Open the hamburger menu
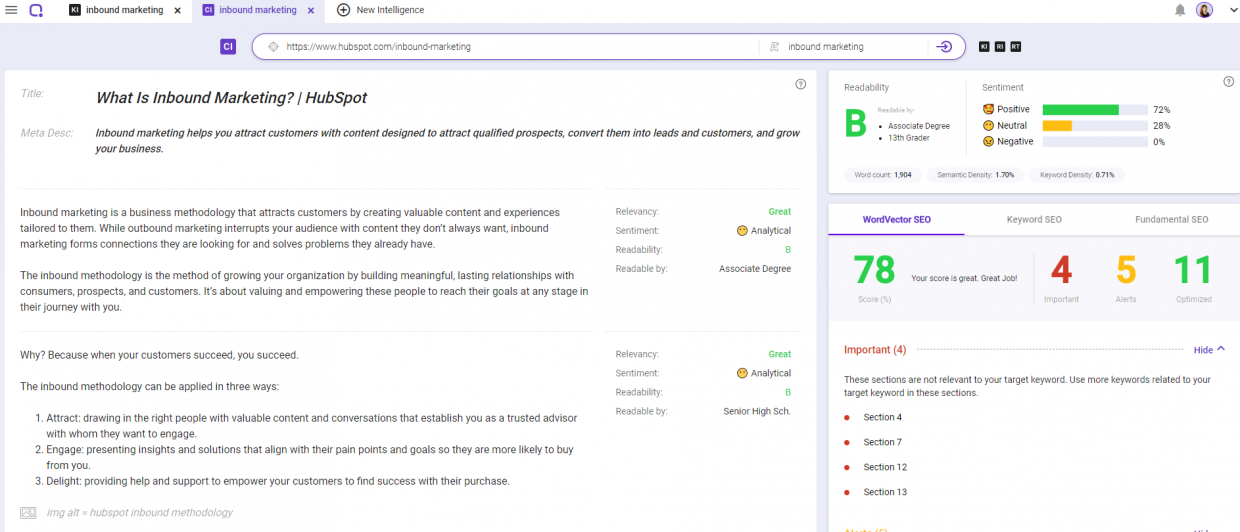This screenshot has height=532, width=1240. (11, 10)
